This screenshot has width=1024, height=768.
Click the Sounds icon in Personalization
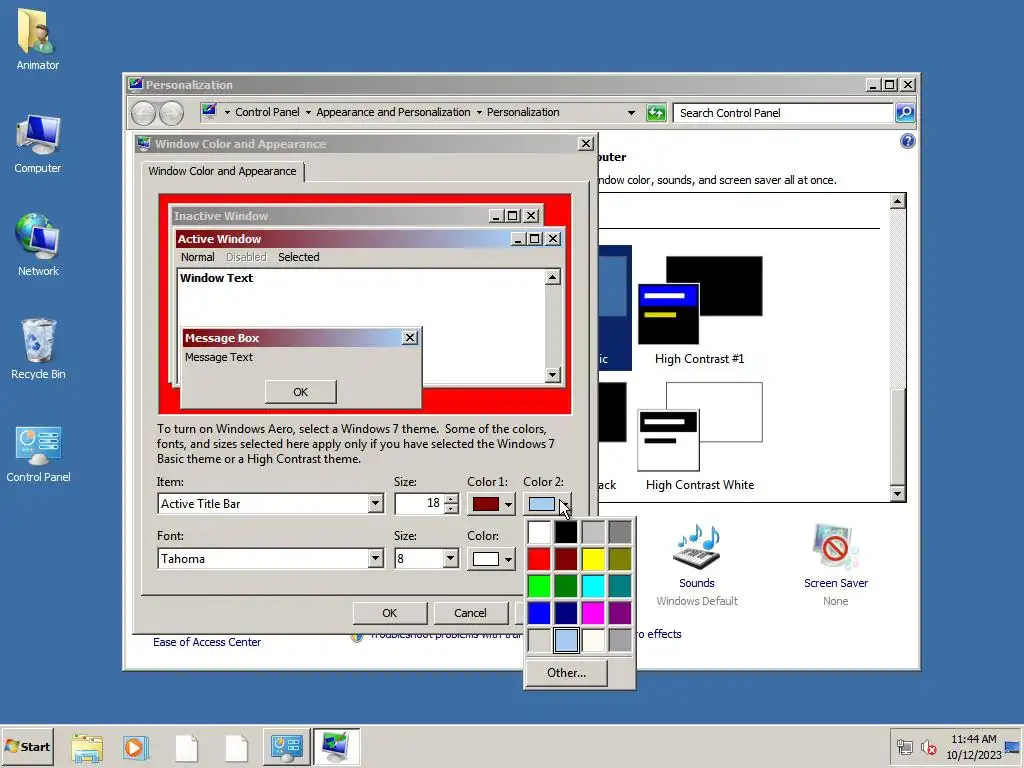coord(697,547)
